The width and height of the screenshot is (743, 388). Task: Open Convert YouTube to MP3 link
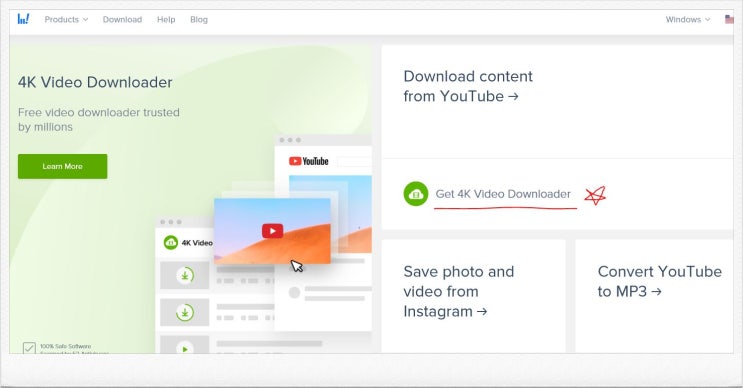(659, 281)
